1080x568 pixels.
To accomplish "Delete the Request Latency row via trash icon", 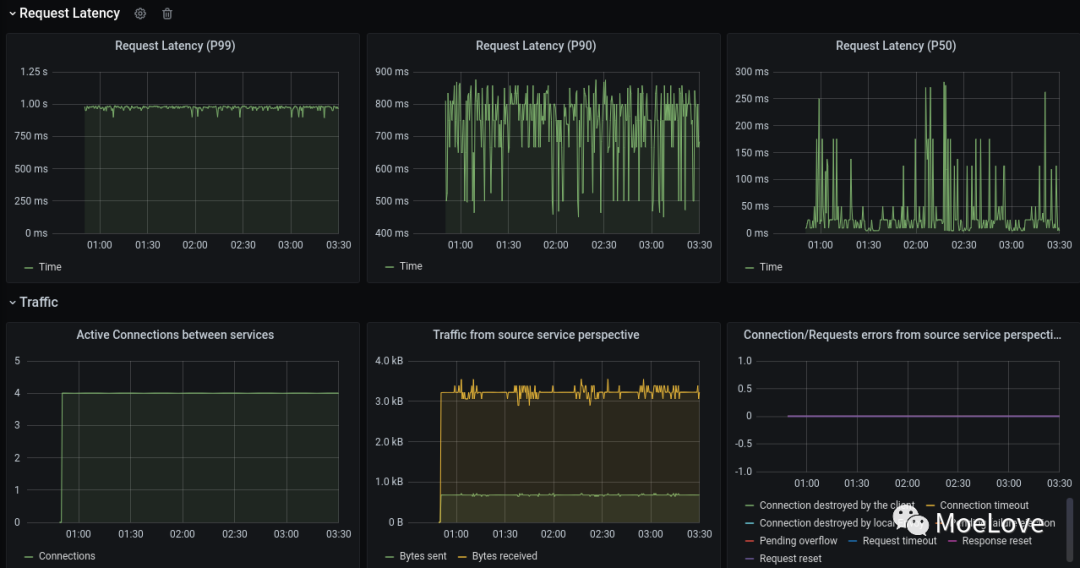I will click(x=167, y=14).
